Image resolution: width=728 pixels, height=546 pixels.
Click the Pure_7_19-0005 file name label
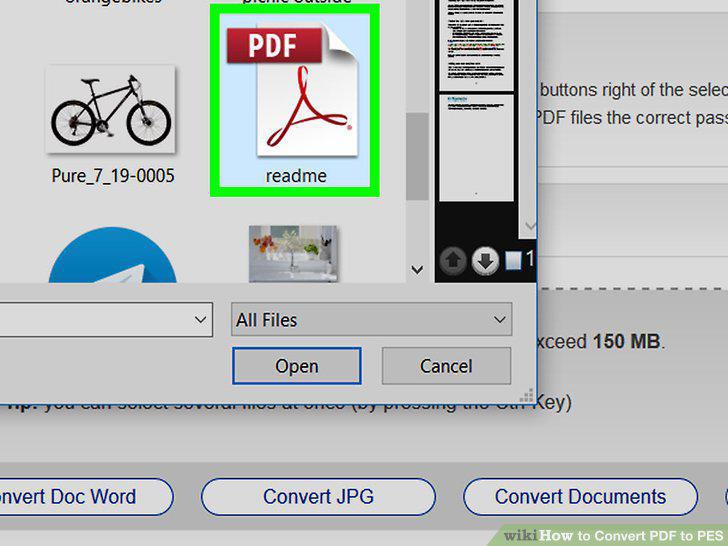pos(113,176)
